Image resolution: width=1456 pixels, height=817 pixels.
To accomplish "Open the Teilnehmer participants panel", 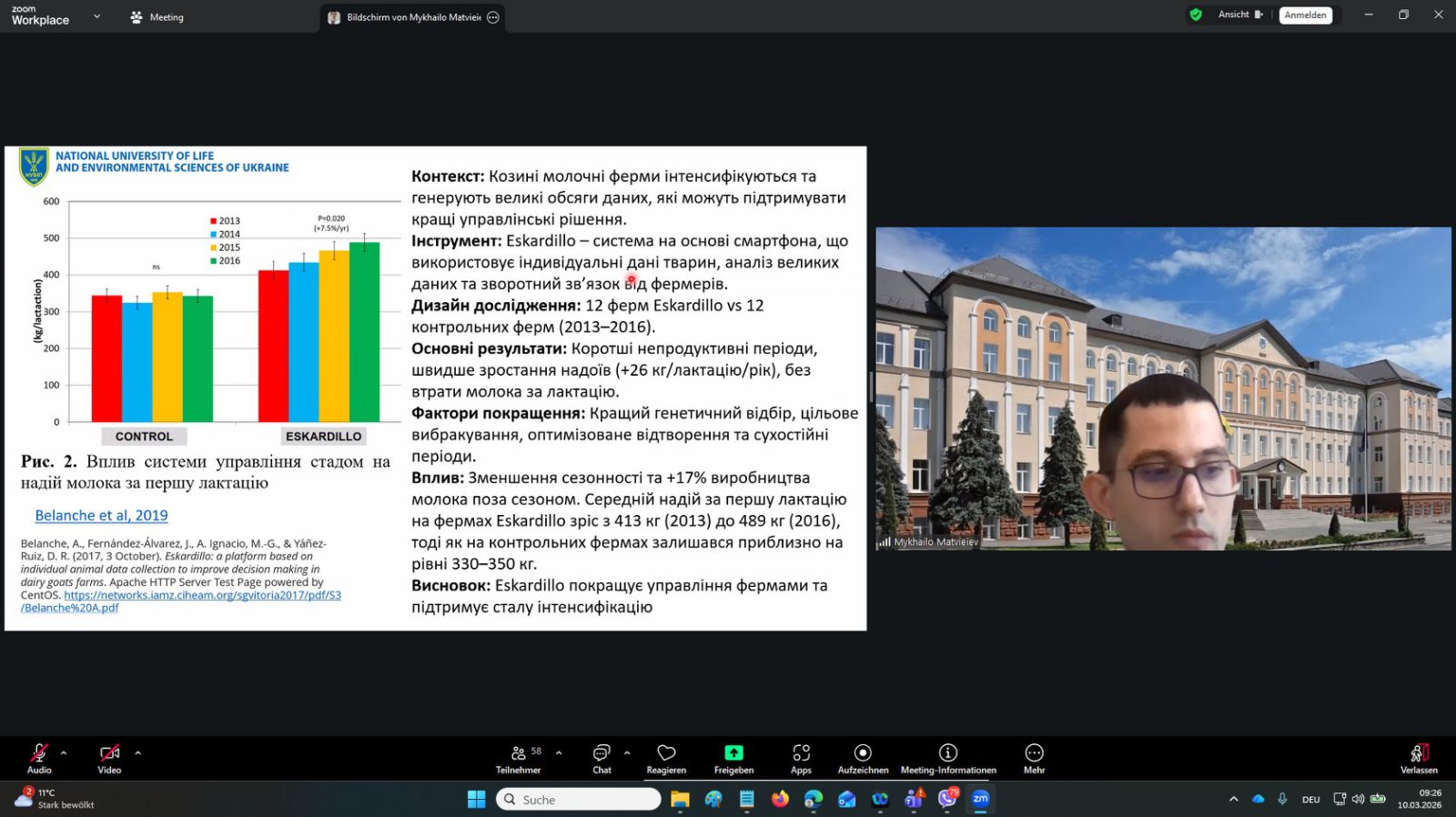I will [x=519, y=758].
